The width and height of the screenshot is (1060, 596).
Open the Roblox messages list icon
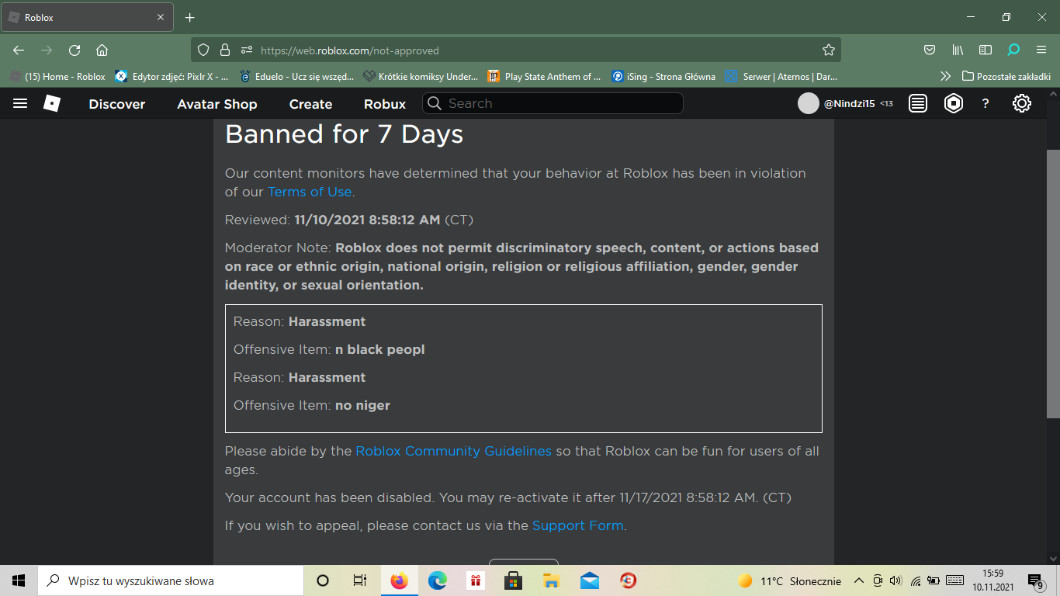click(x=918, y=103)
